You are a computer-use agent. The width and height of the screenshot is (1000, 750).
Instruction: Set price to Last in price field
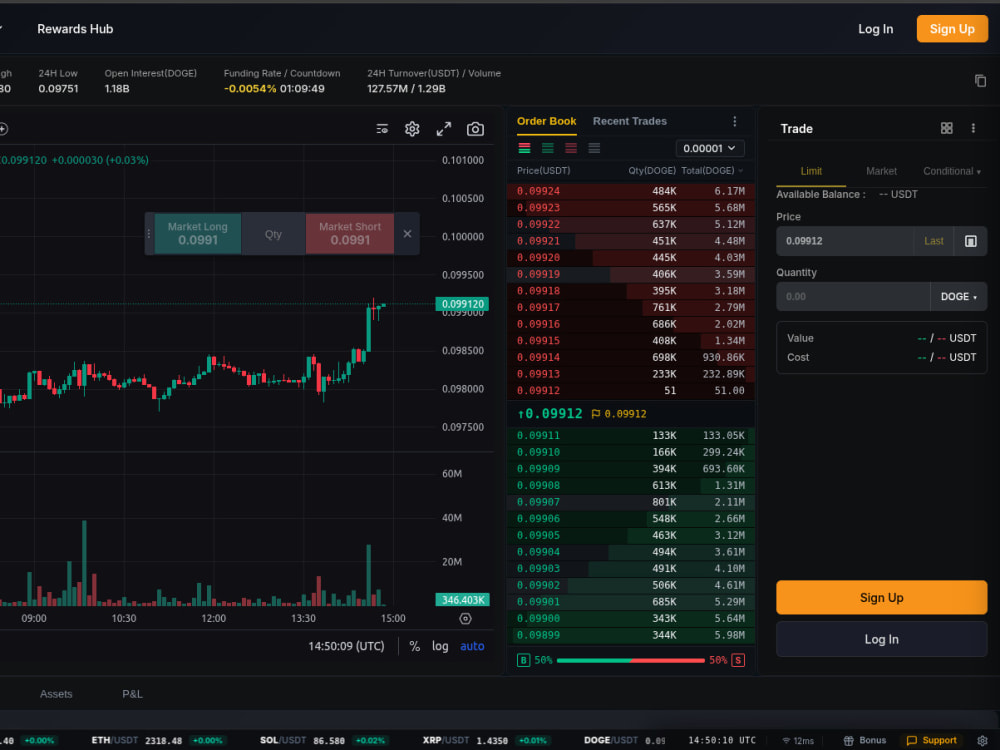pyautogui.click(x=934, y=241)
